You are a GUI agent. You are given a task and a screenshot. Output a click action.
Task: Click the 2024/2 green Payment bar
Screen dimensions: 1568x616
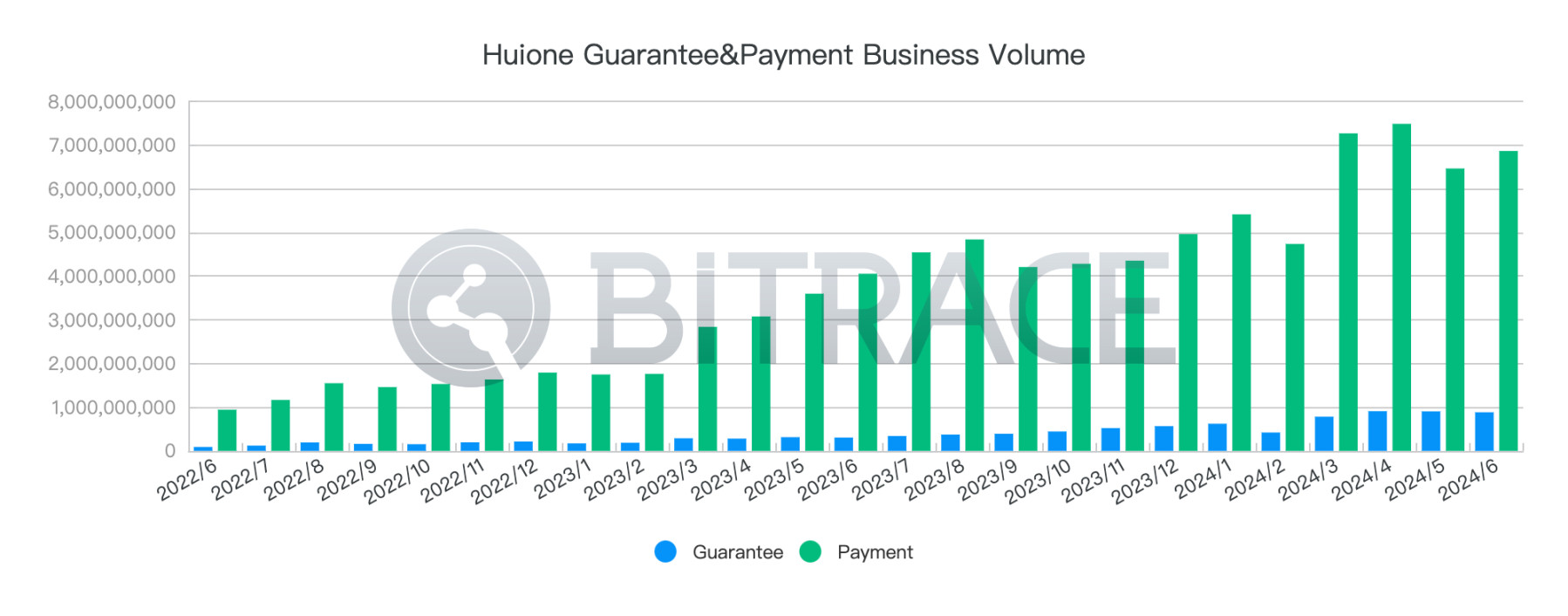[1295, 347]
